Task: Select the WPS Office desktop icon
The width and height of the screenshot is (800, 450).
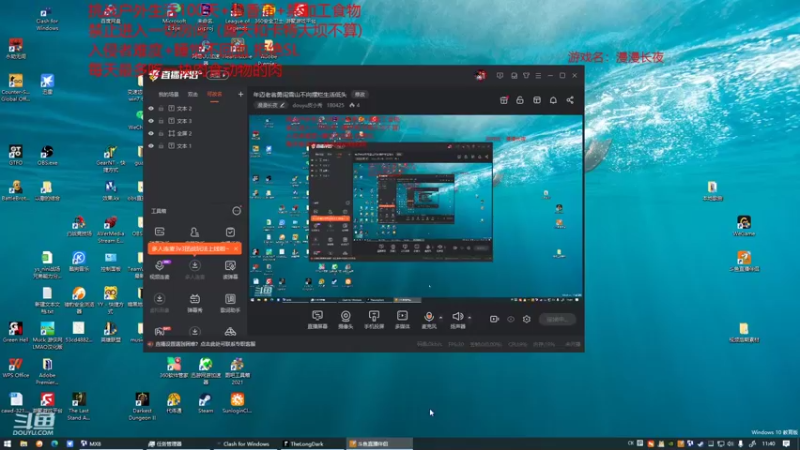Action: pyautogui.click(x=15, y=368)
